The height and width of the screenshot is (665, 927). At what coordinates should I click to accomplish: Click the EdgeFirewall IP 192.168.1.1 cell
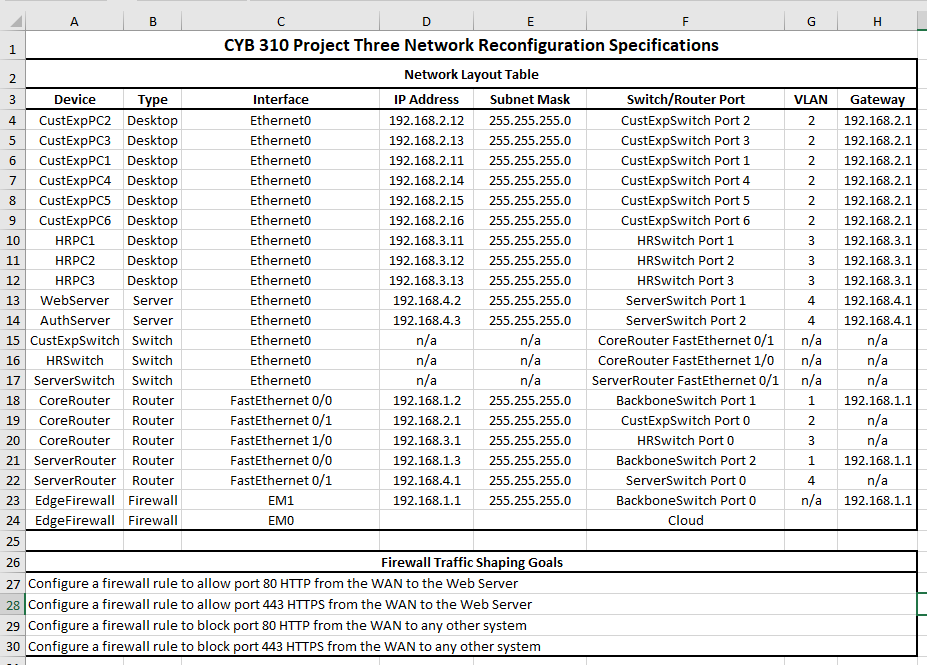coord(426,501)
